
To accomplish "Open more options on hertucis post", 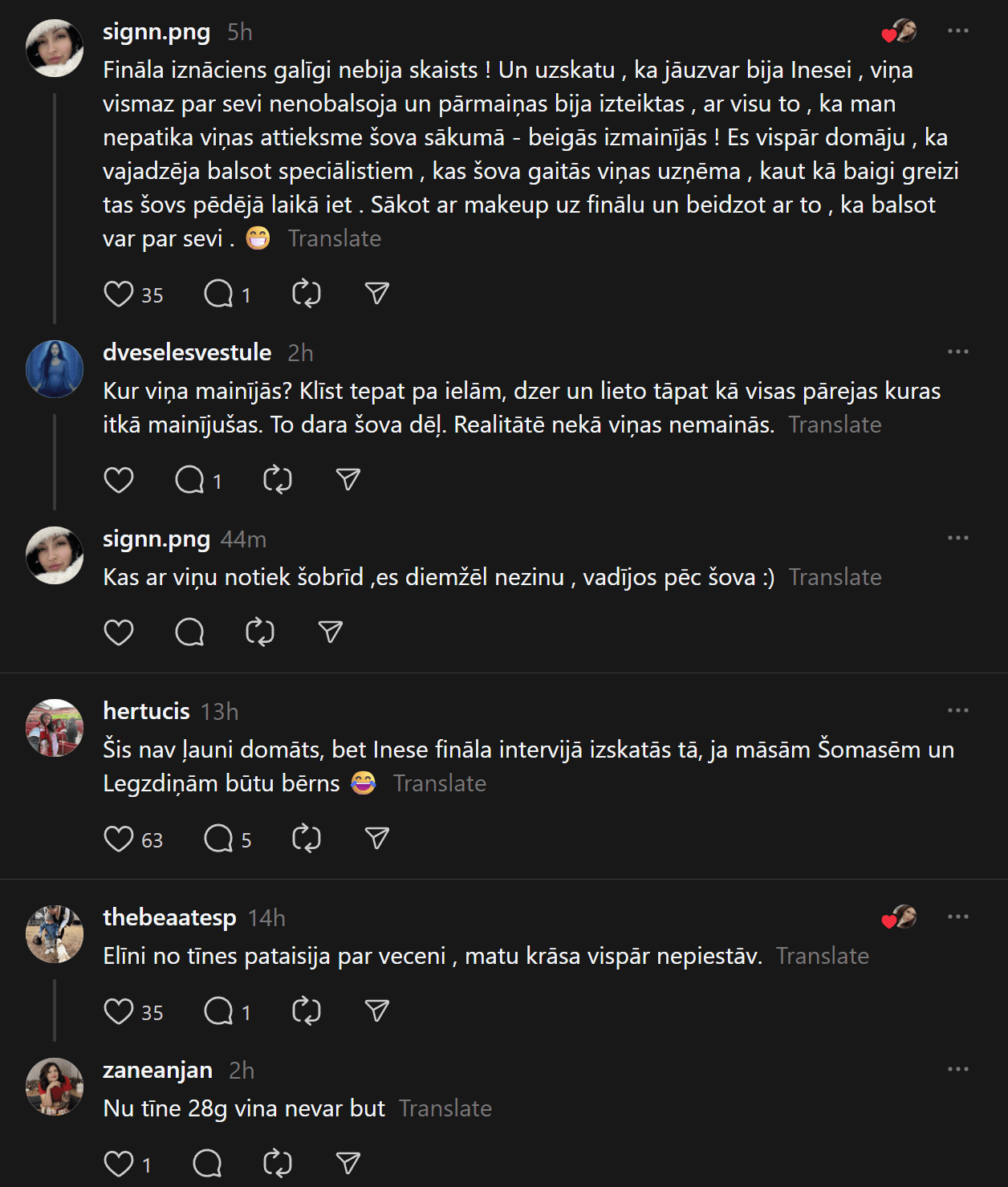I will [x=957, y=711].
